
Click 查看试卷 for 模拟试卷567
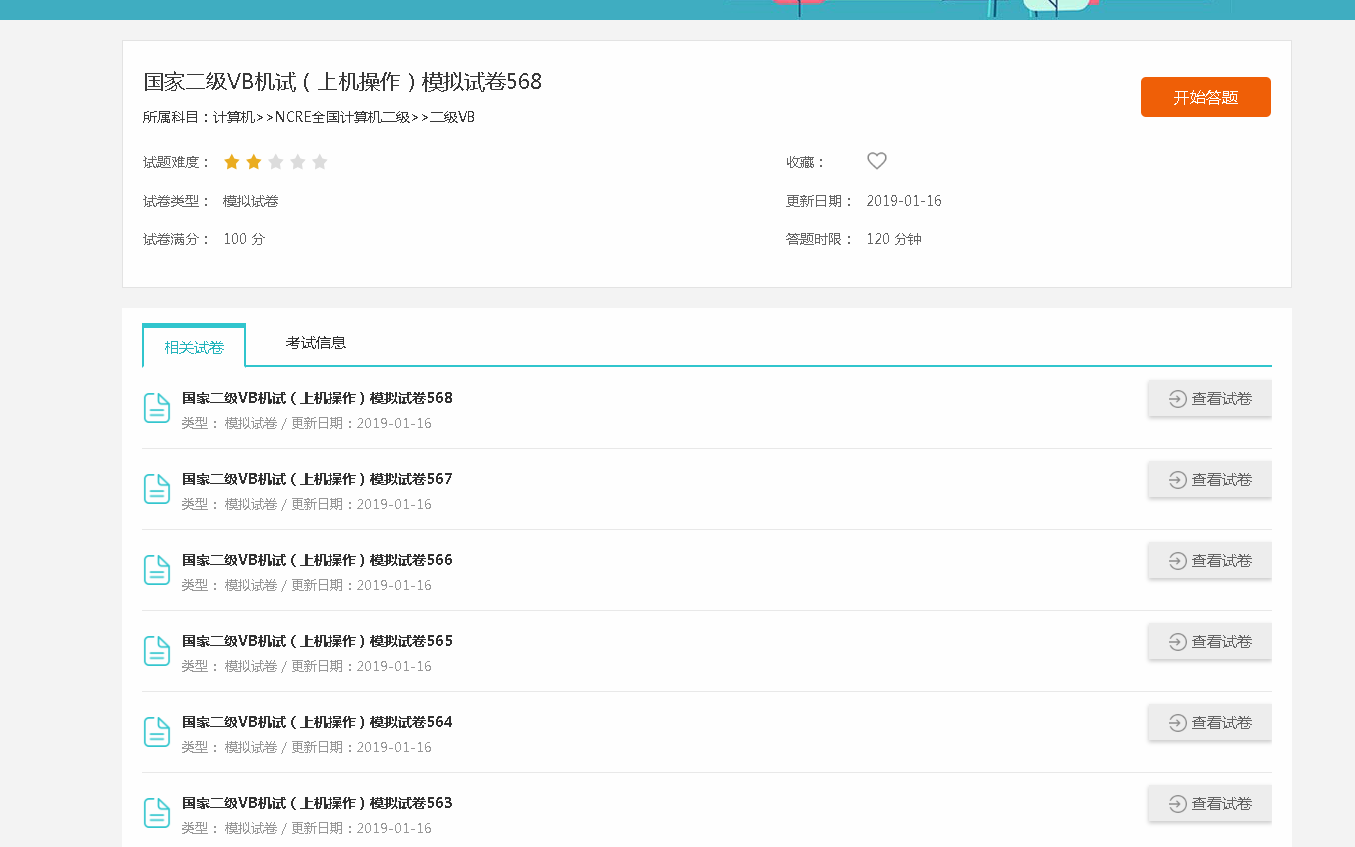(x=1210, y=480)
